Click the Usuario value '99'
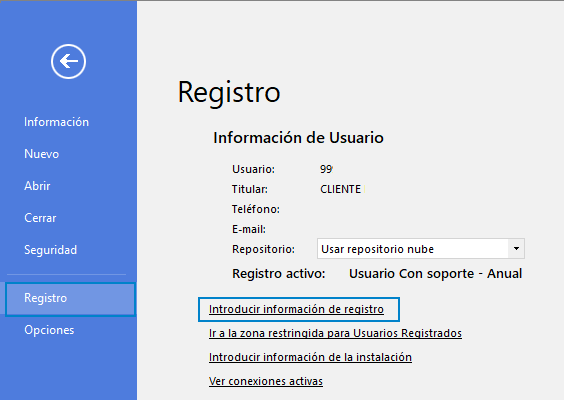The width and height of the screenshot is (564, 400). 326,169
